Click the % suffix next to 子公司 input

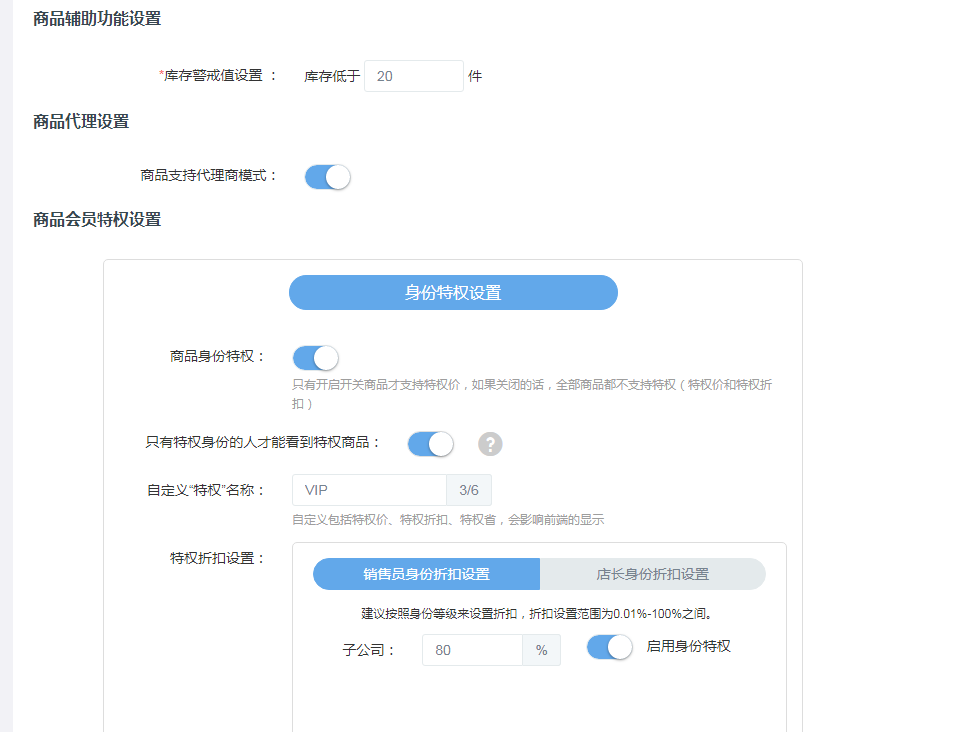[x=541, y=650]
